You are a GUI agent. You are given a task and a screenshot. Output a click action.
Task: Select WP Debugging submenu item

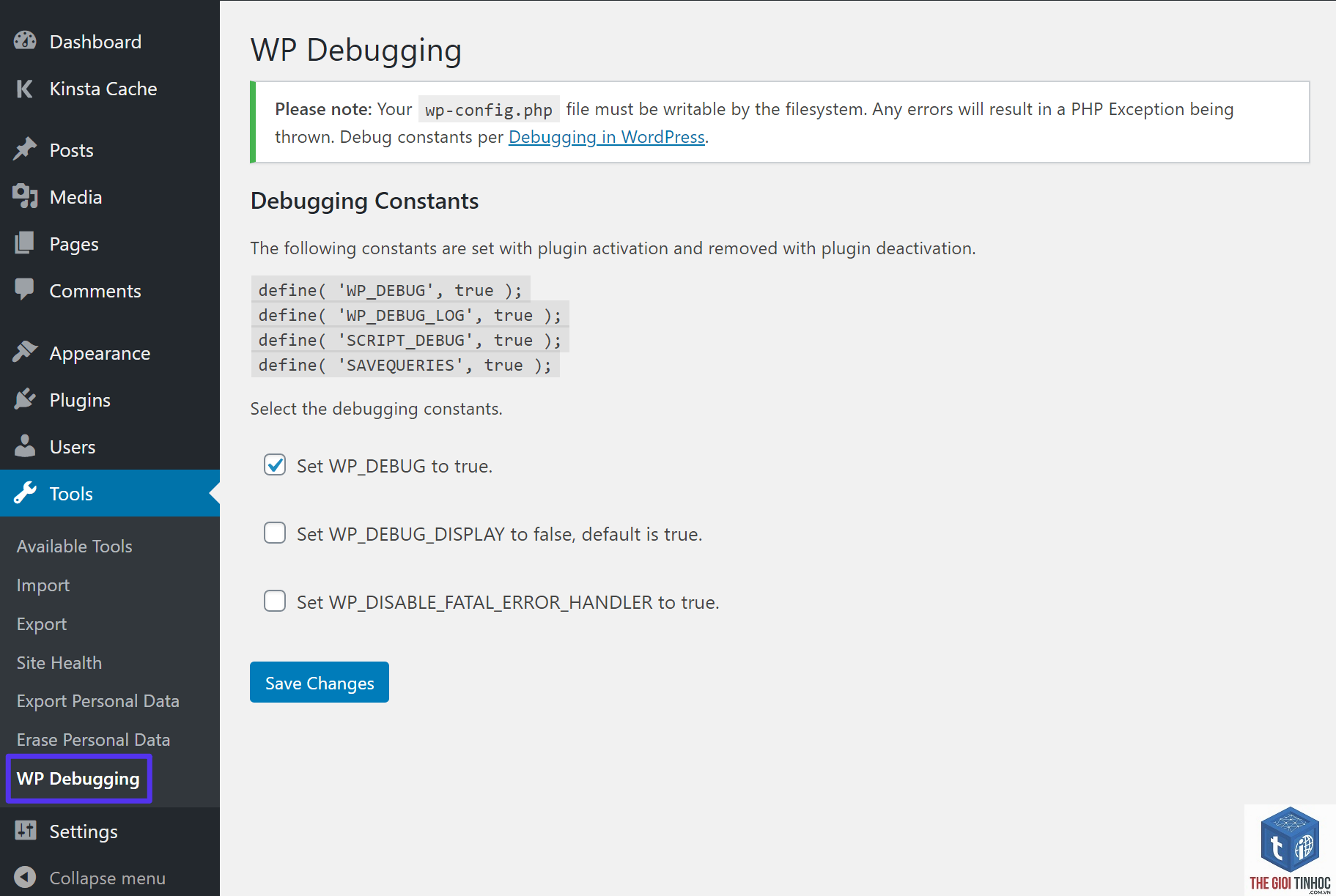(78, 779)
